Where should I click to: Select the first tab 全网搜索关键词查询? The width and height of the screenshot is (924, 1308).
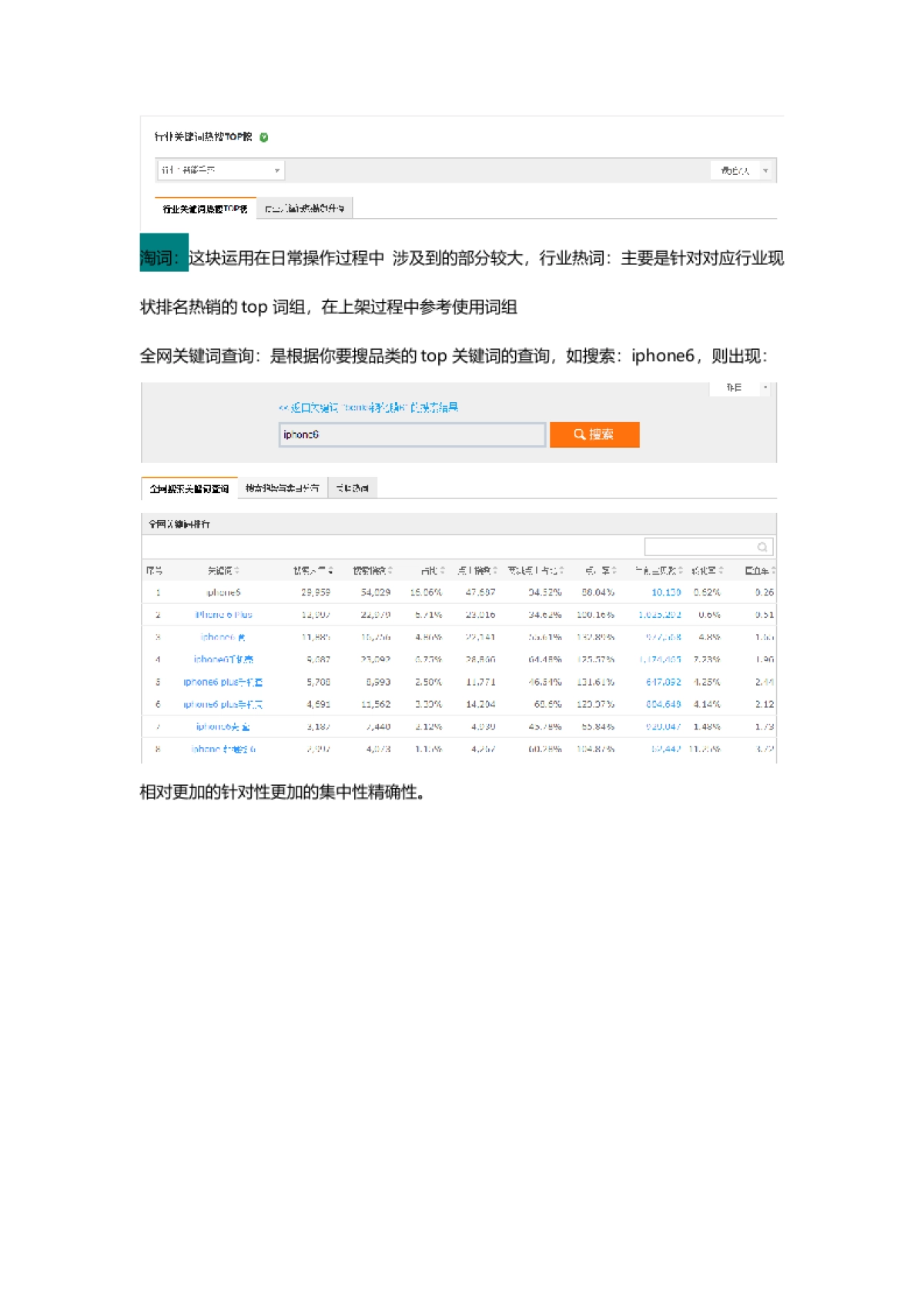pyautogui.click(x=189, y=488)
